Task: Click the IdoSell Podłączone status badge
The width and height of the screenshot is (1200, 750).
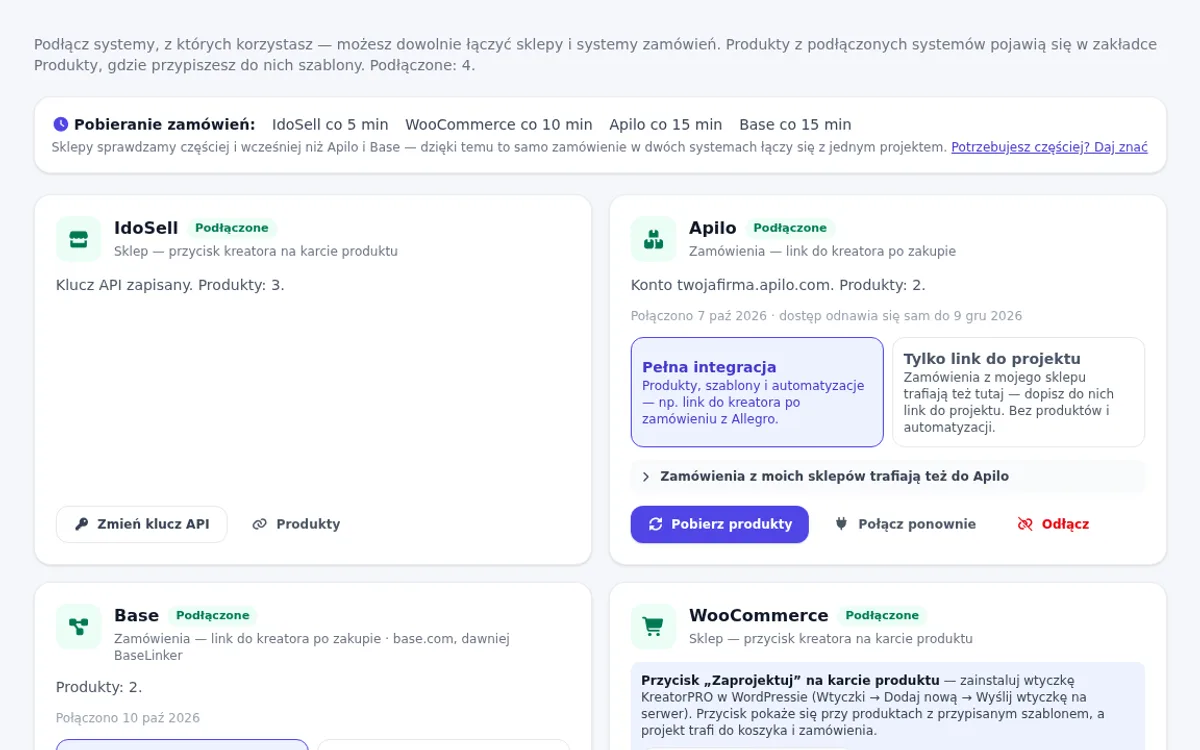Action: 232,228
